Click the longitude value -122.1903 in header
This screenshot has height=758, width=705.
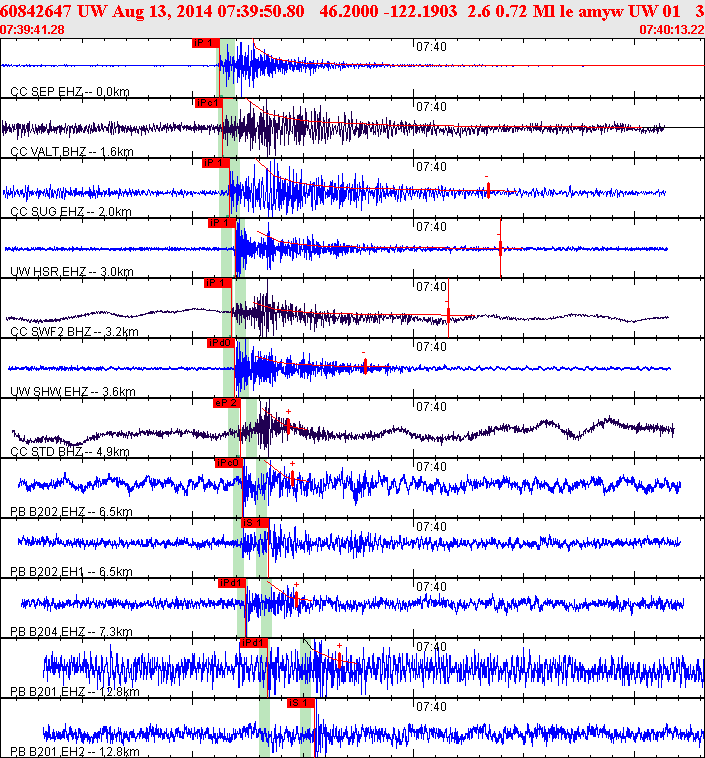(x=420, y=11)
